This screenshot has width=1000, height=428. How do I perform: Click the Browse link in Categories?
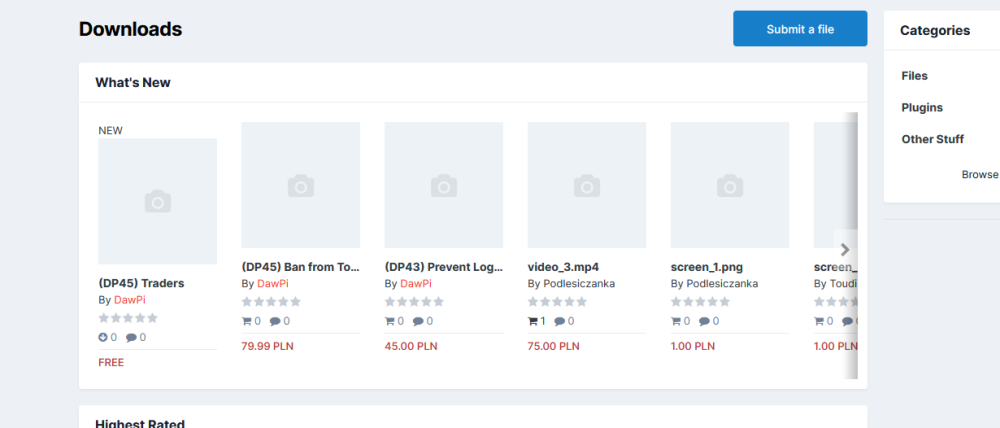tap(979, 174)
